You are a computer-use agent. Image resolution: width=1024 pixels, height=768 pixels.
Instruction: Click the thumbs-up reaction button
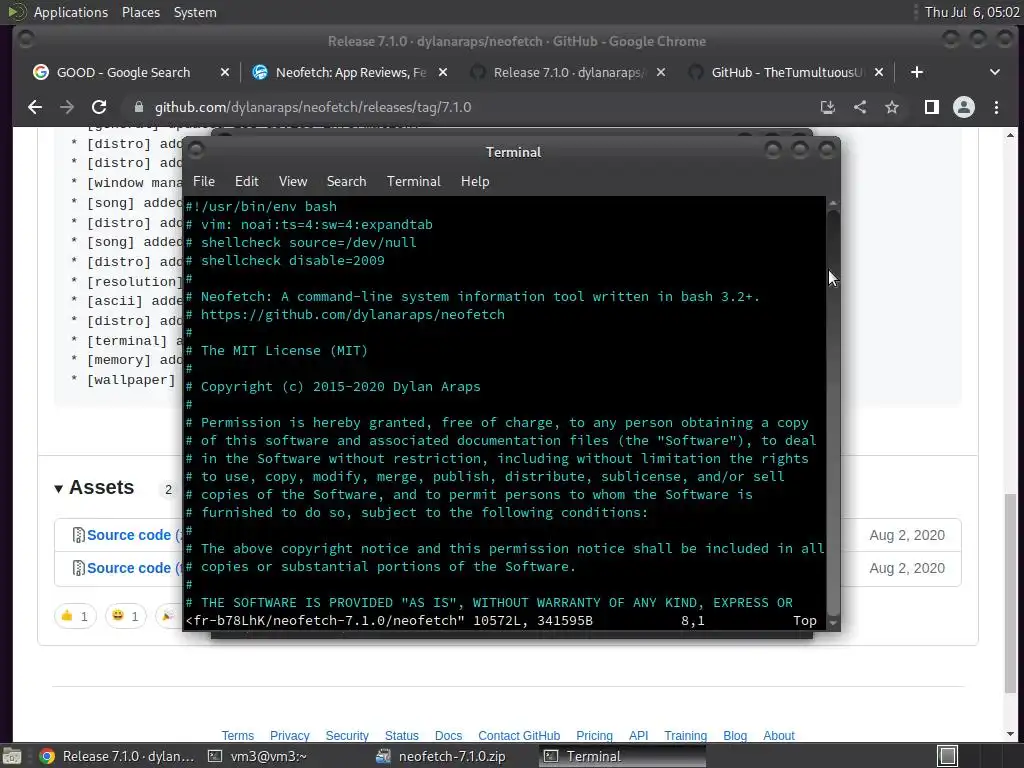click(75, 616)
